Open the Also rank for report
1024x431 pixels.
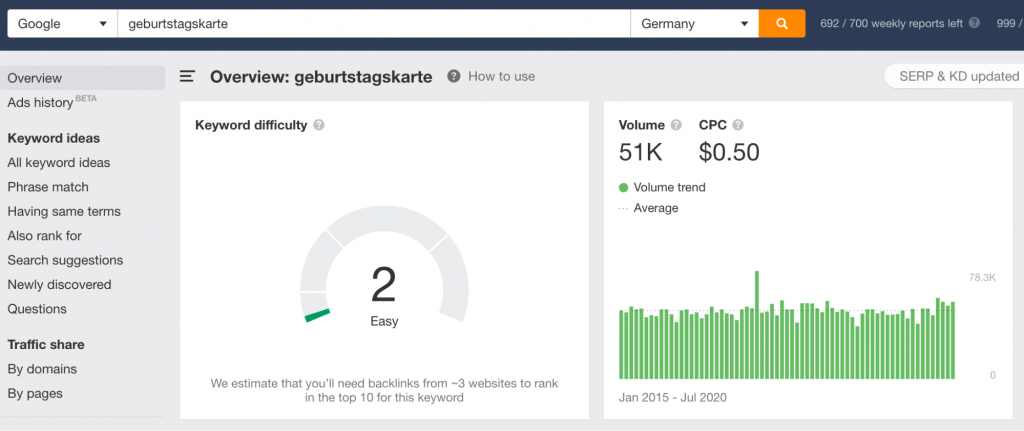(44, 236)
